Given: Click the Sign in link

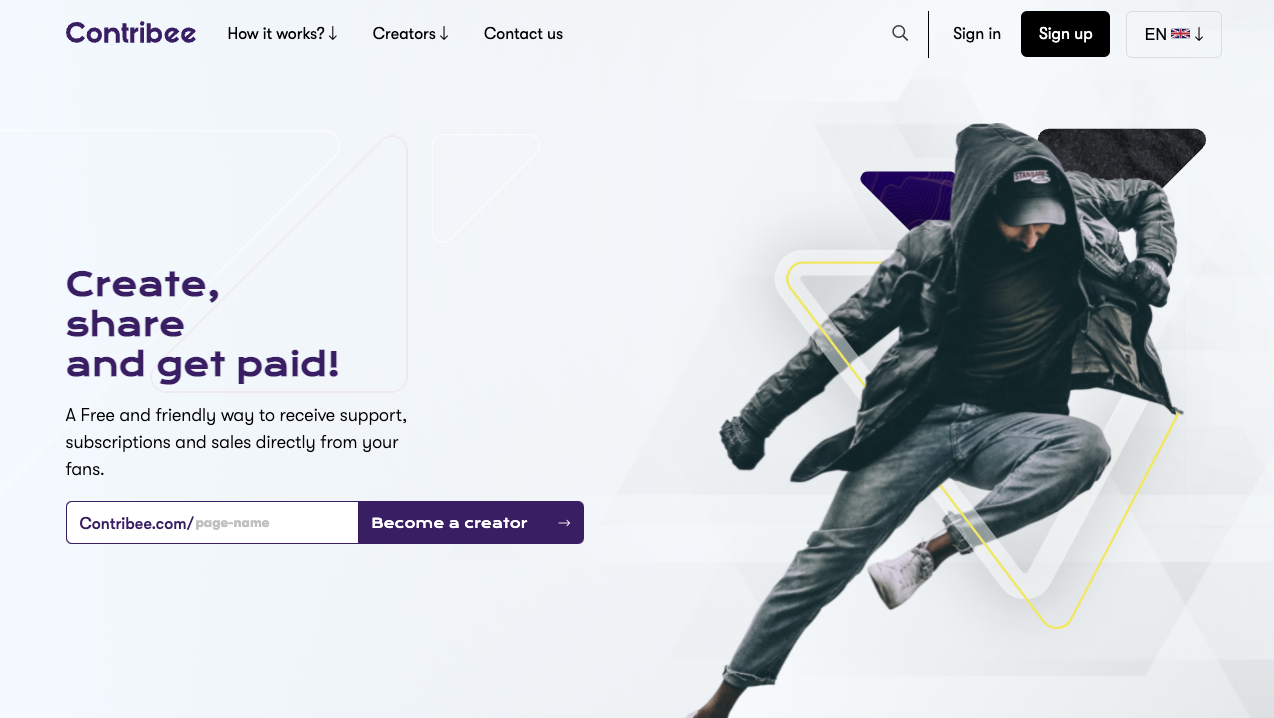Looking at the screenshot, I should (977, 34).
